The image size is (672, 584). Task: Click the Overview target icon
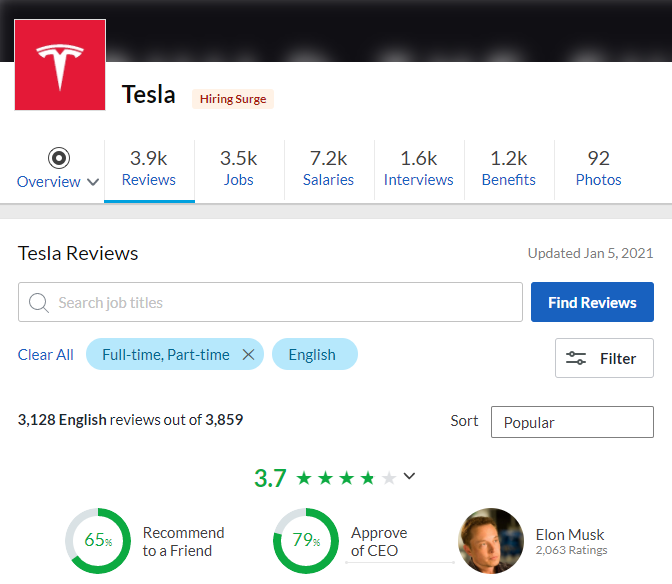tap(59, 158)
